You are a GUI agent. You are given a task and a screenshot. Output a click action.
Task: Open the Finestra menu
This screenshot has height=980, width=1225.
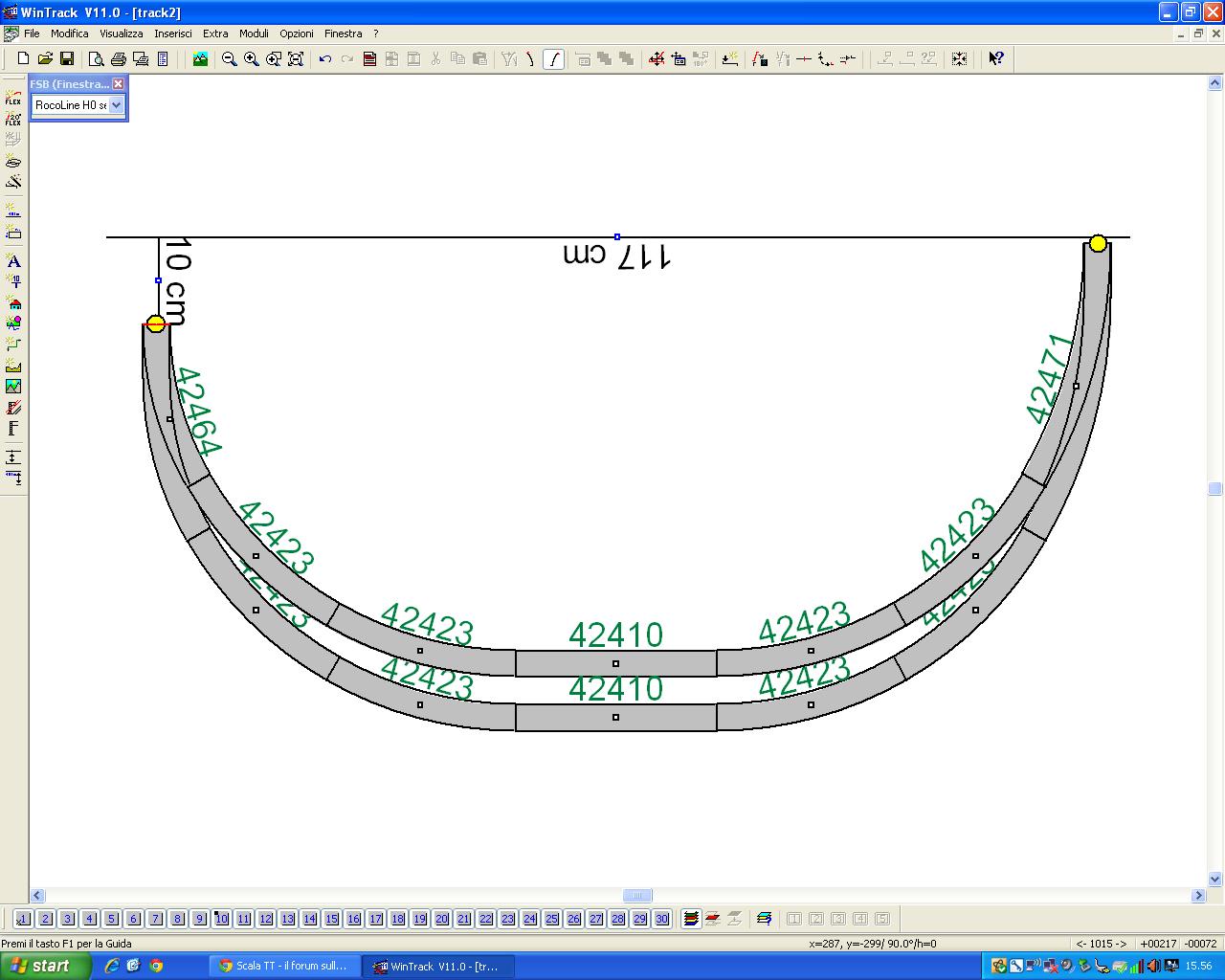click(344, 33)
